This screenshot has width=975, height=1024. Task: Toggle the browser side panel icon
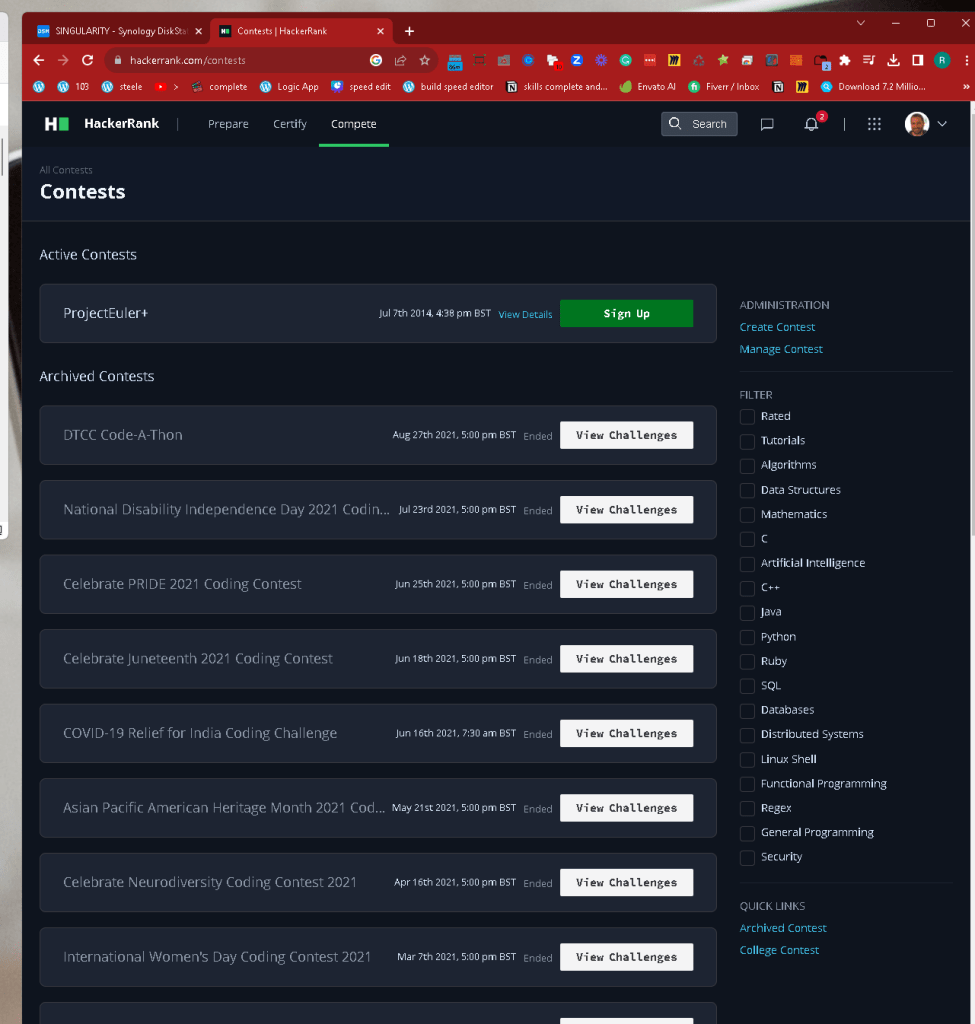coord(918,60)
